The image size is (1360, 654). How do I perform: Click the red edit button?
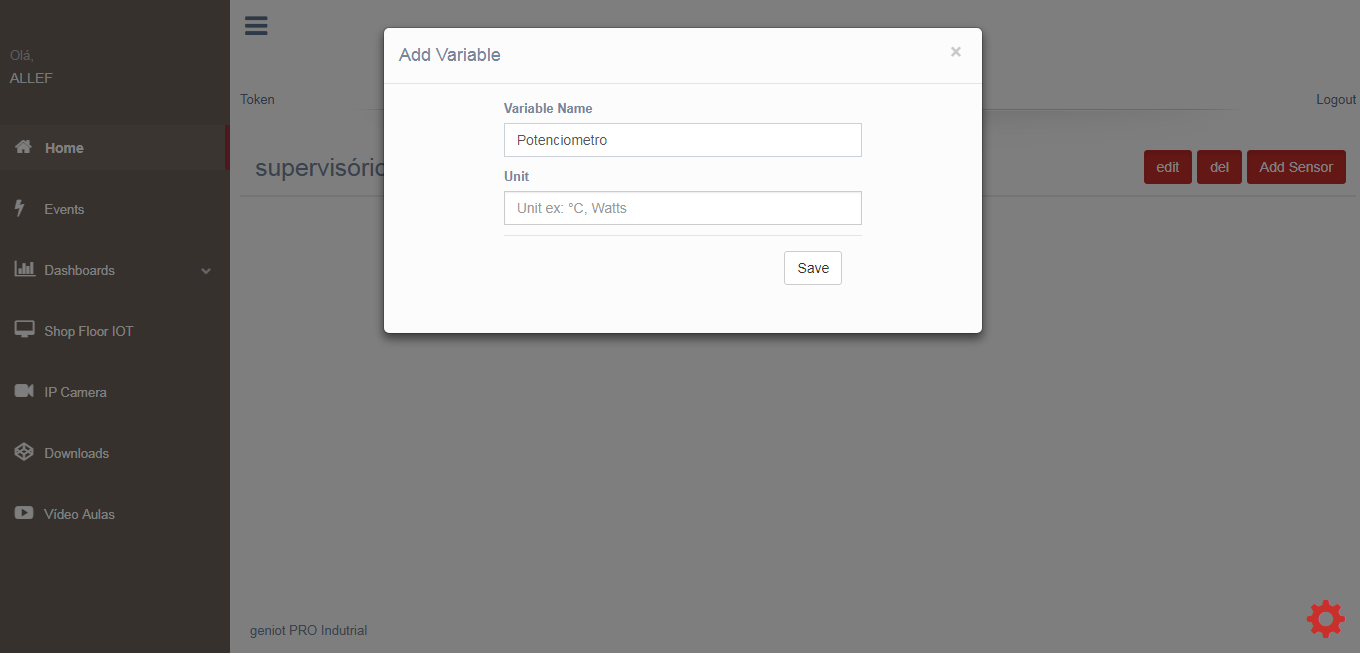[x=1167, y=167]
